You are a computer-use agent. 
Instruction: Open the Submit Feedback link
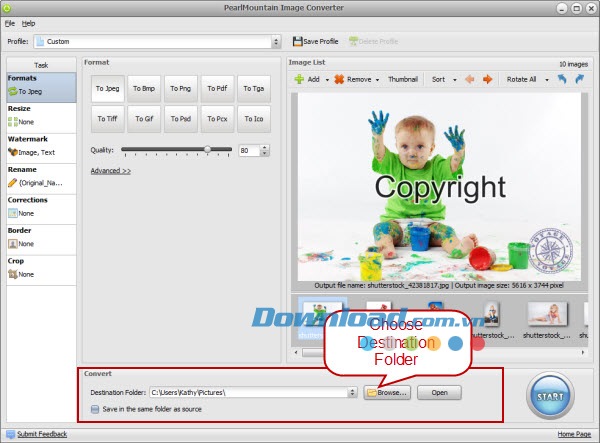click(x=42, y=434)
